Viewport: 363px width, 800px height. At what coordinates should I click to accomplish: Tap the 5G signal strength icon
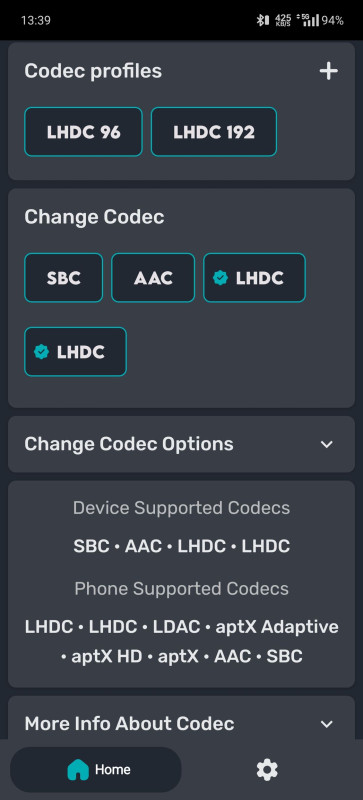(x=310, y=20)
